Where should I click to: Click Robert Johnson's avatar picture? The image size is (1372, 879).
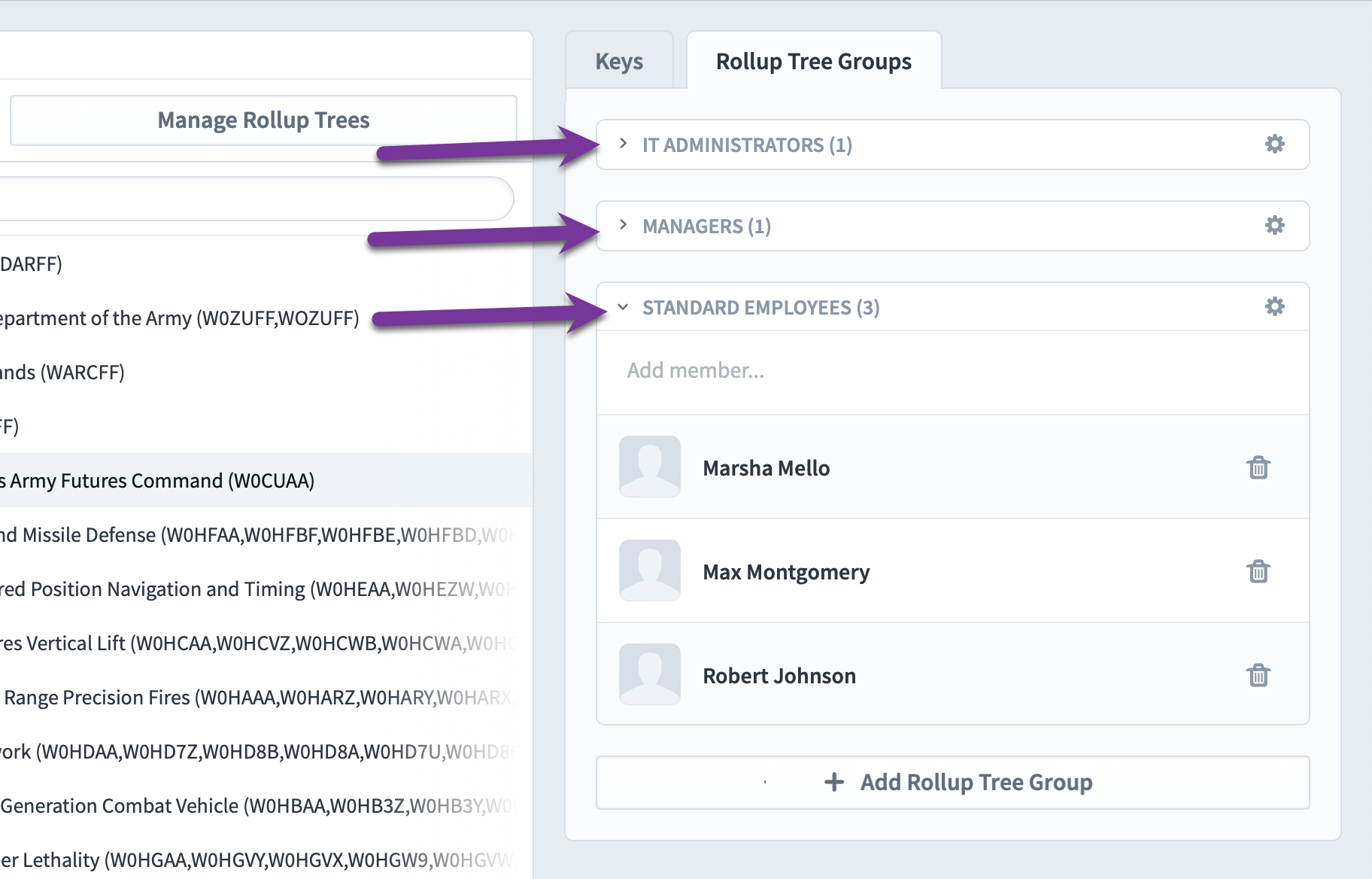[650, 674]
